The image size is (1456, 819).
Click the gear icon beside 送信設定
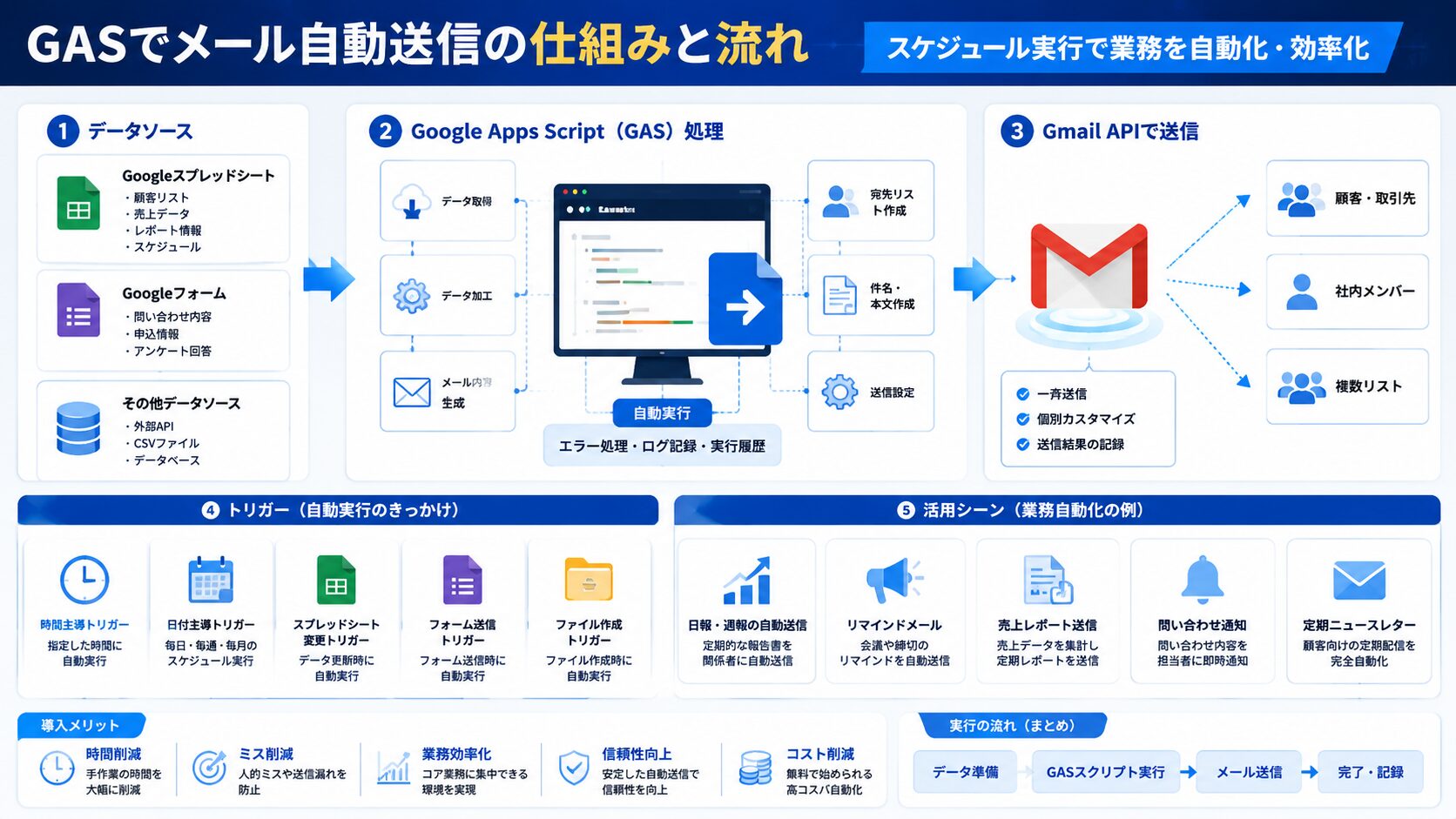pos(840,393)
